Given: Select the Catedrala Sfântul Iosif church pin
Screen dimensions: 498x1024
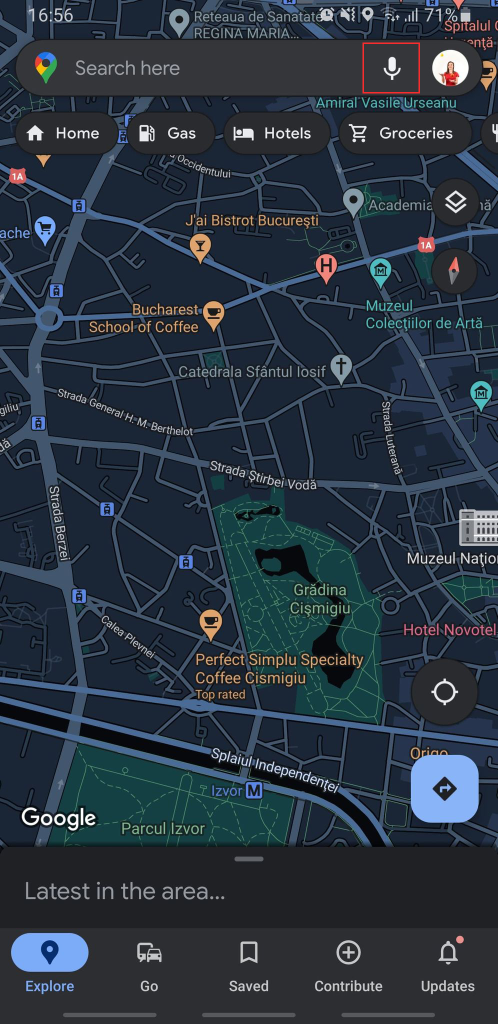Looking at the screenshot, I should click(x=340, y=370).
